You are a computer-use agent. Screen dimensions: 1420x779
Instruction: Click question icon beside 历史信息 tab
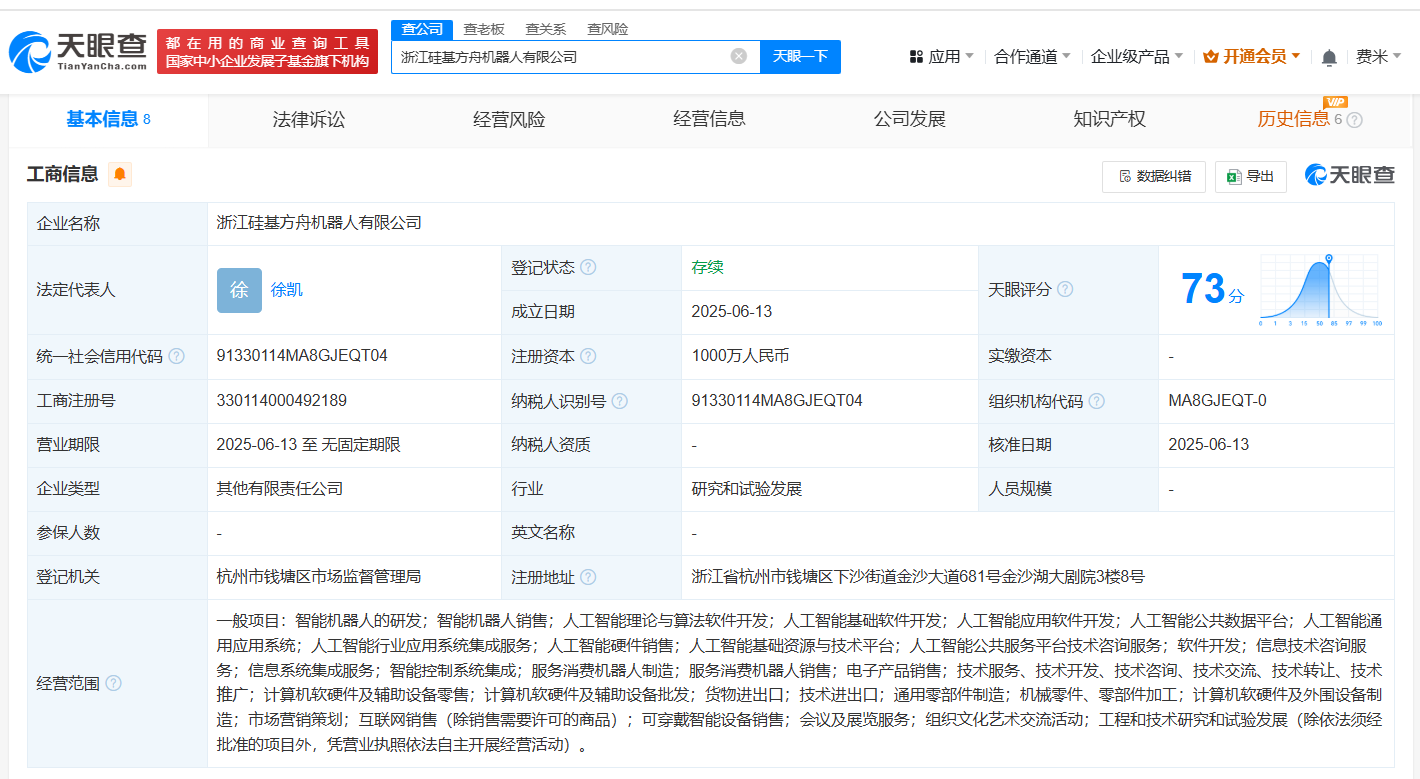point(1355,120)
